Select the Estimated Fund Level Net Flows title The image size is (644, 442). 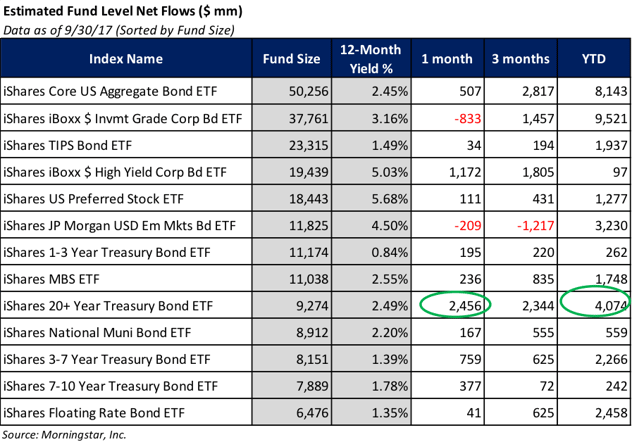[123, 11]
